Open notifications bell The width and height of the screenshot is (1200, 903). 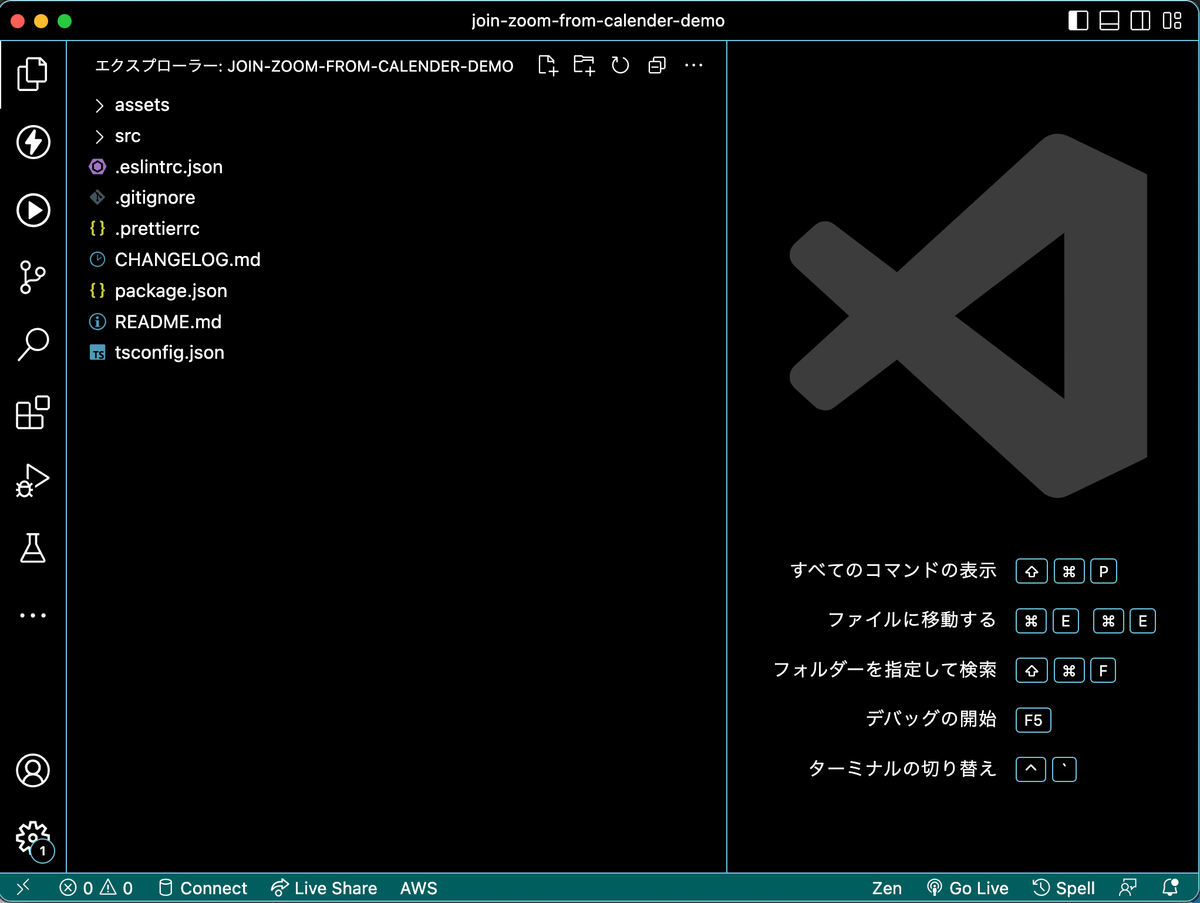(1171, 888)
